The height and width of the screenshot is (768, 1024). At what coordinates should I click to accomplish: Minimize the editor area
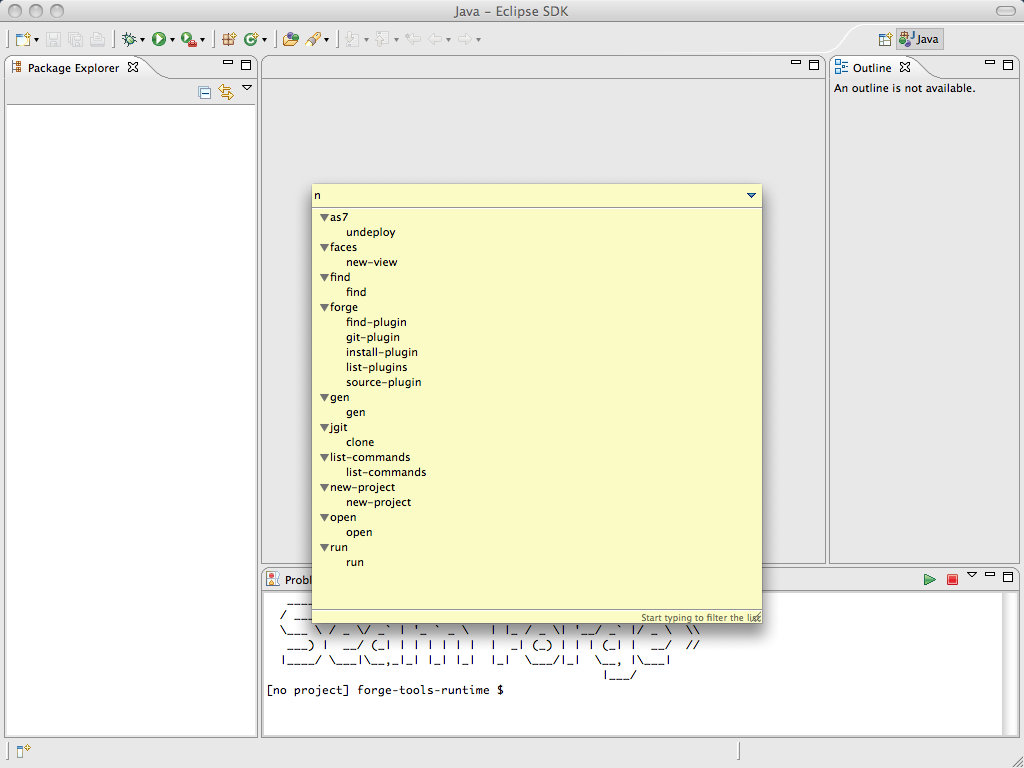tap(795, 63)
